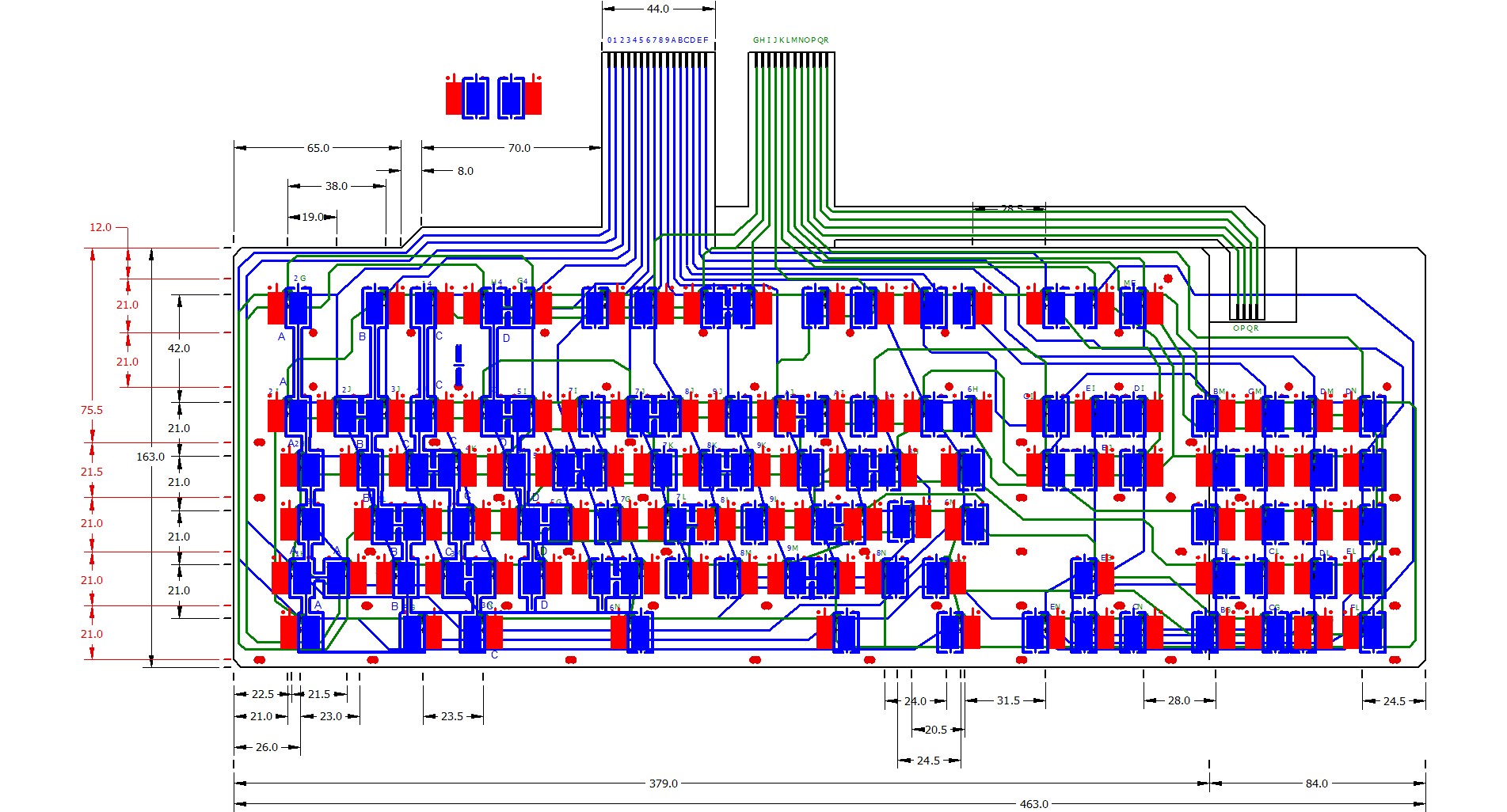Select the small blue vertical component near label C

click(x=458, y=365)
